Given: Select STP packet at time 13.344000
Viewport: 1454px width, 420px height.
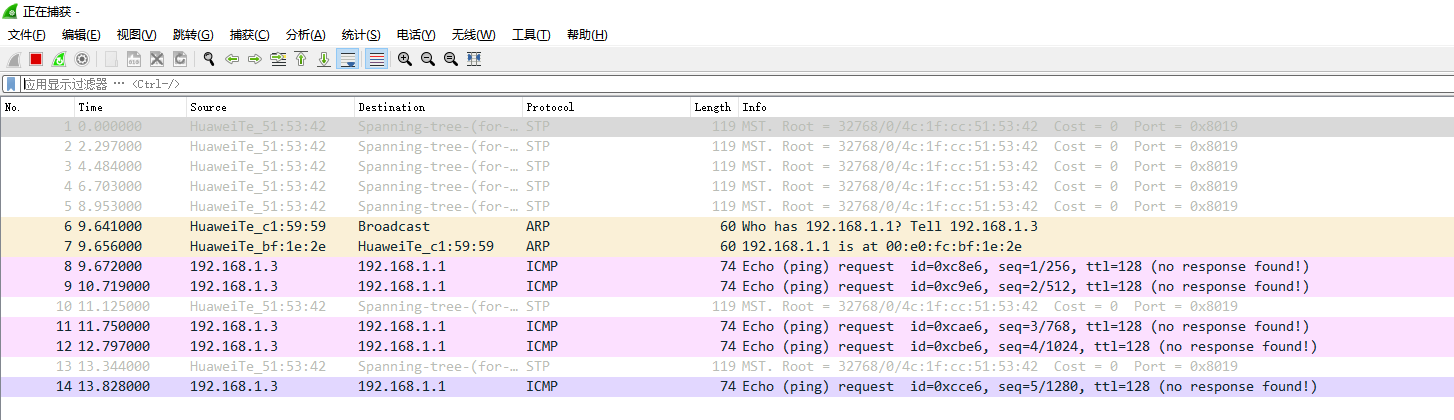Looking at the screenshot, I should tap(727, 366).
